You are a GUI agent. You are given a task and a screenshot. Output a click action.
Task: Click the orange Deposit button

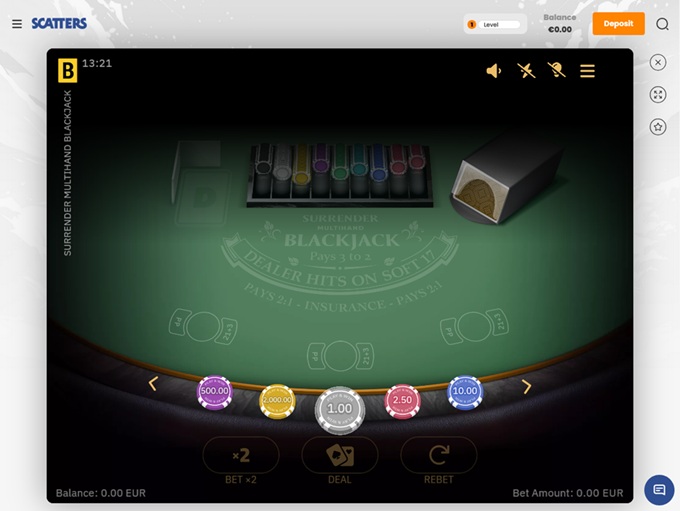(618, 24)
